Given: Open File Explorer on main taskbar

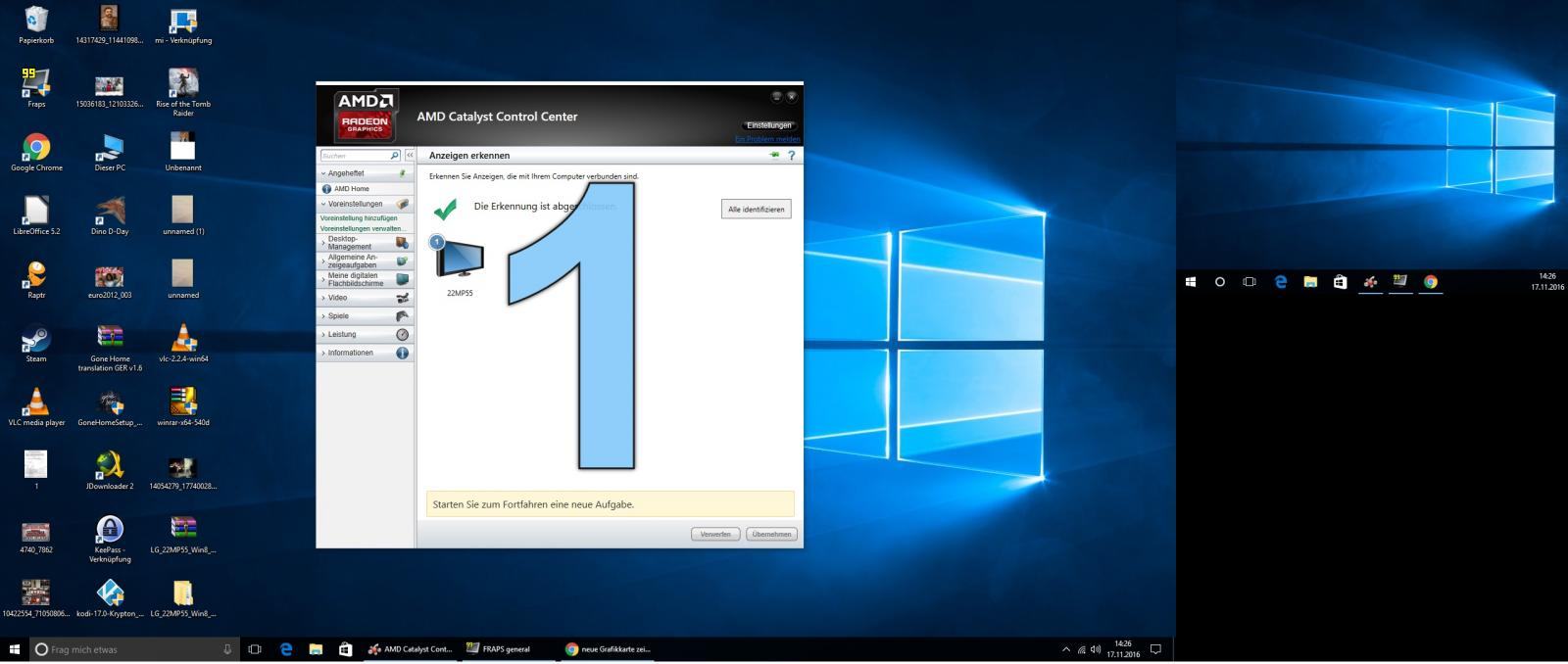Looking at the screenshot, I should 316,648.
